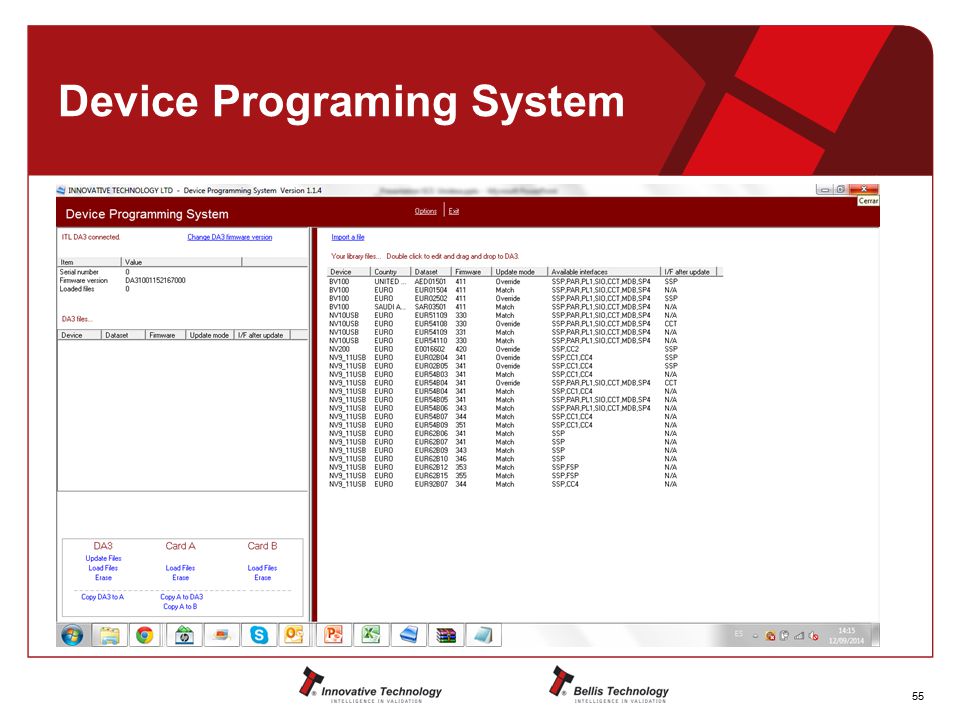Open the notepad-style icon in taskbar
The image size is (960, 720).
click(x=484, y=636)
